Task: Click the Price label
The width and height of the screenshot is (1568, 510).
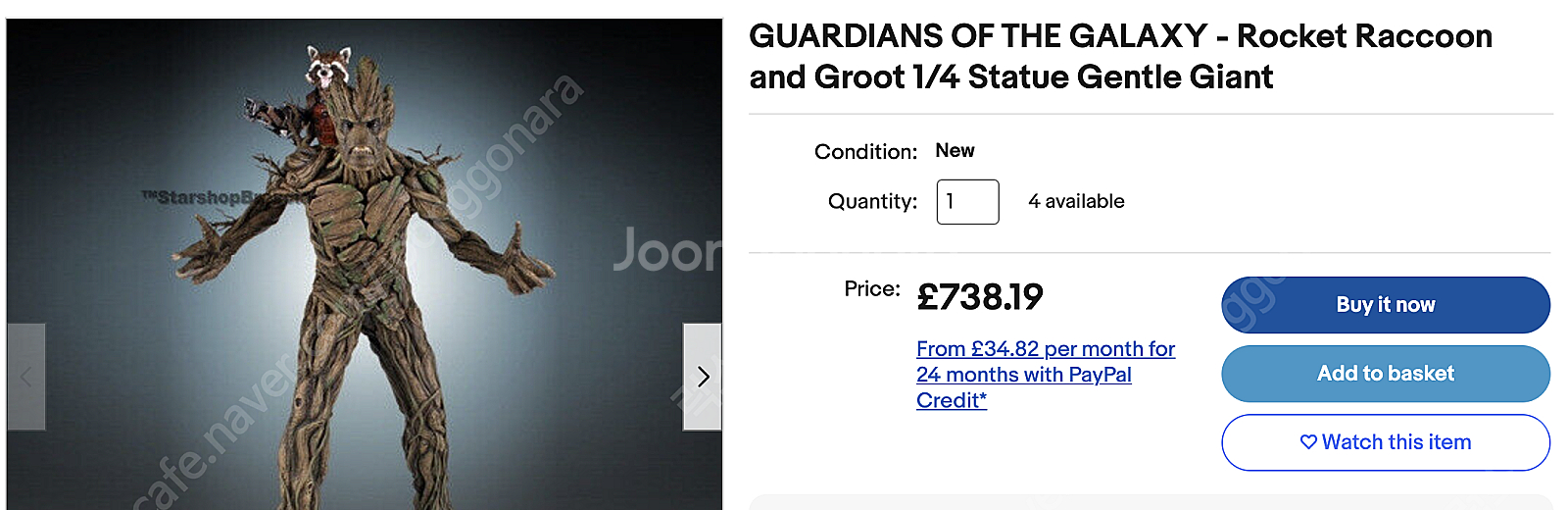Action: coord(872,289)
